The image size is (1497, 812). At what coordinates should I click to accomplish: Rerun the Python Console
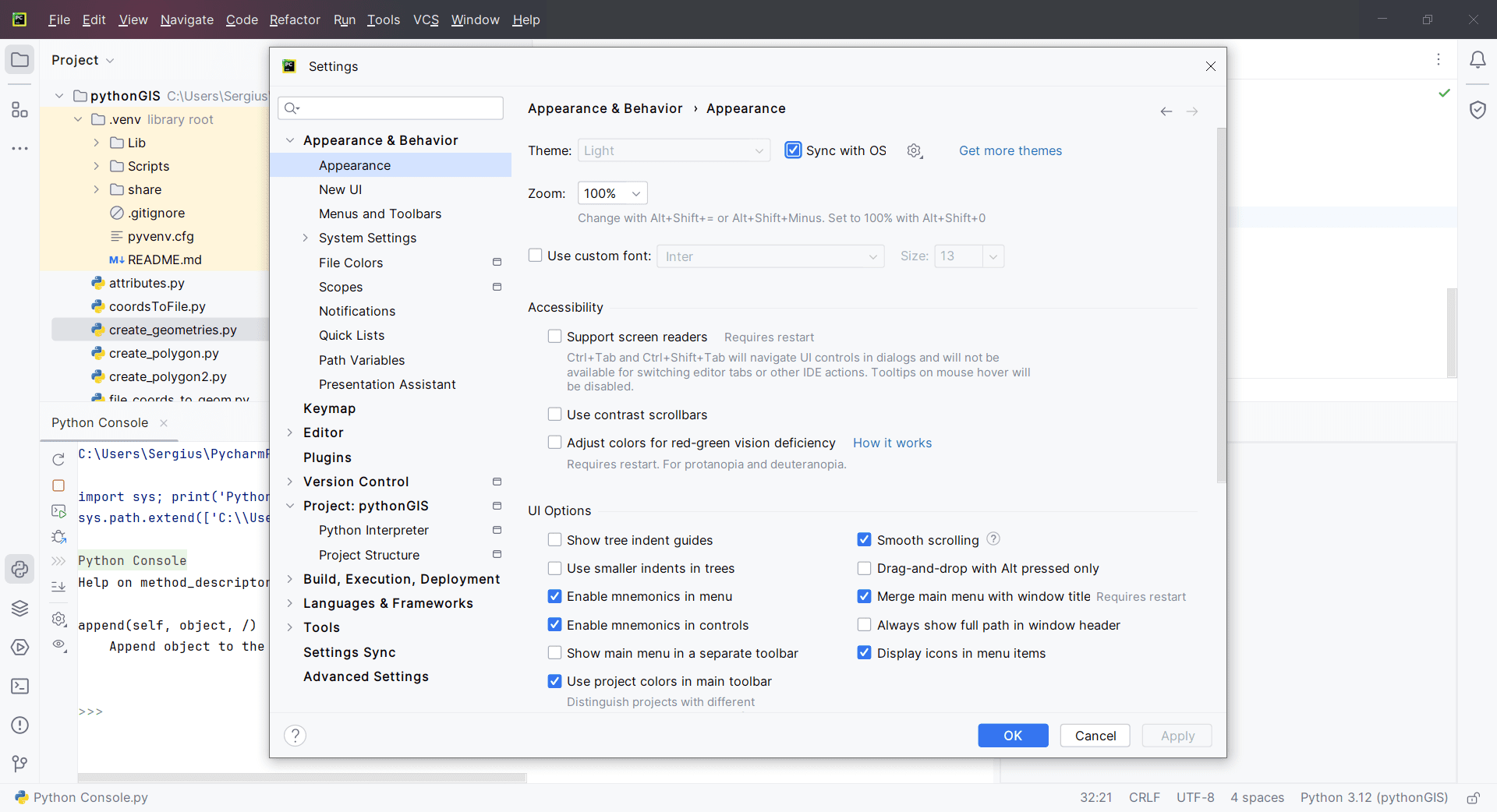tap(58, 460)
